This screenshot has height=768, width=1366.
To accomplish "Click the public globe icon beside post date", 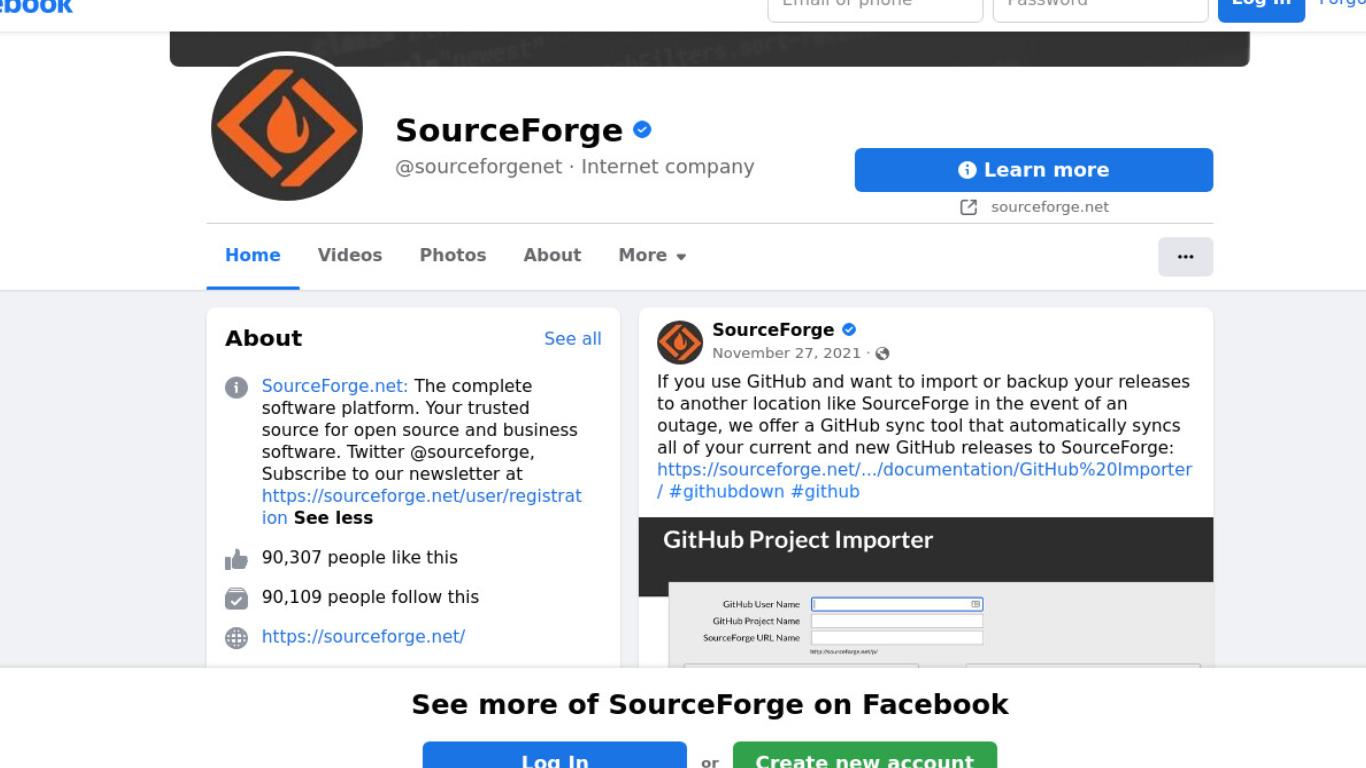I will 882,353.
